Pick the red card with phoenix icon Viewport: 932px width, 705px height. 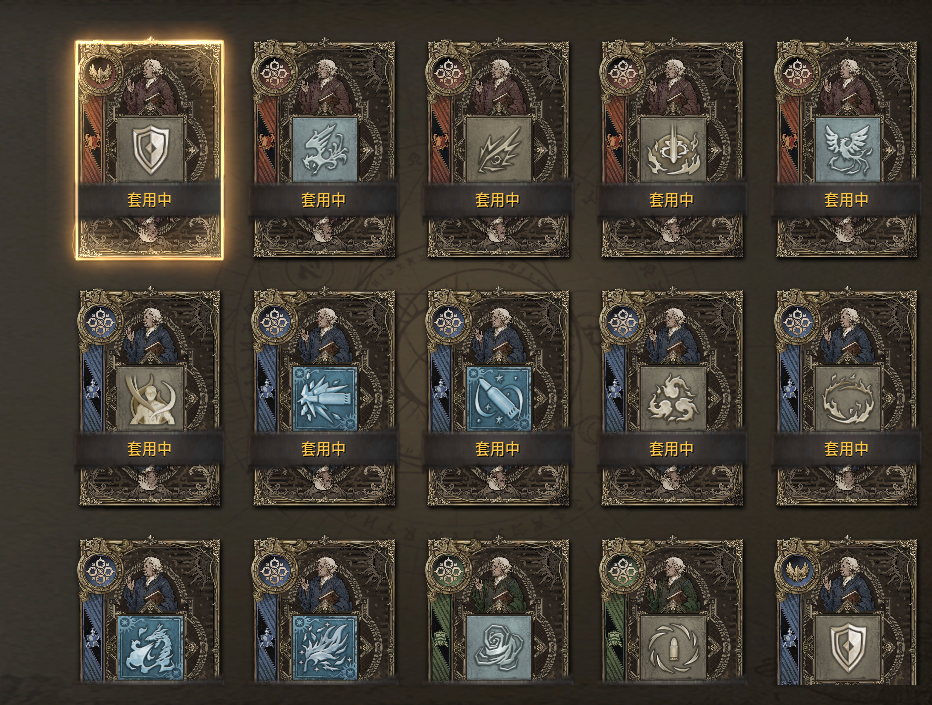pyautogui.click(x=846, y=150)
